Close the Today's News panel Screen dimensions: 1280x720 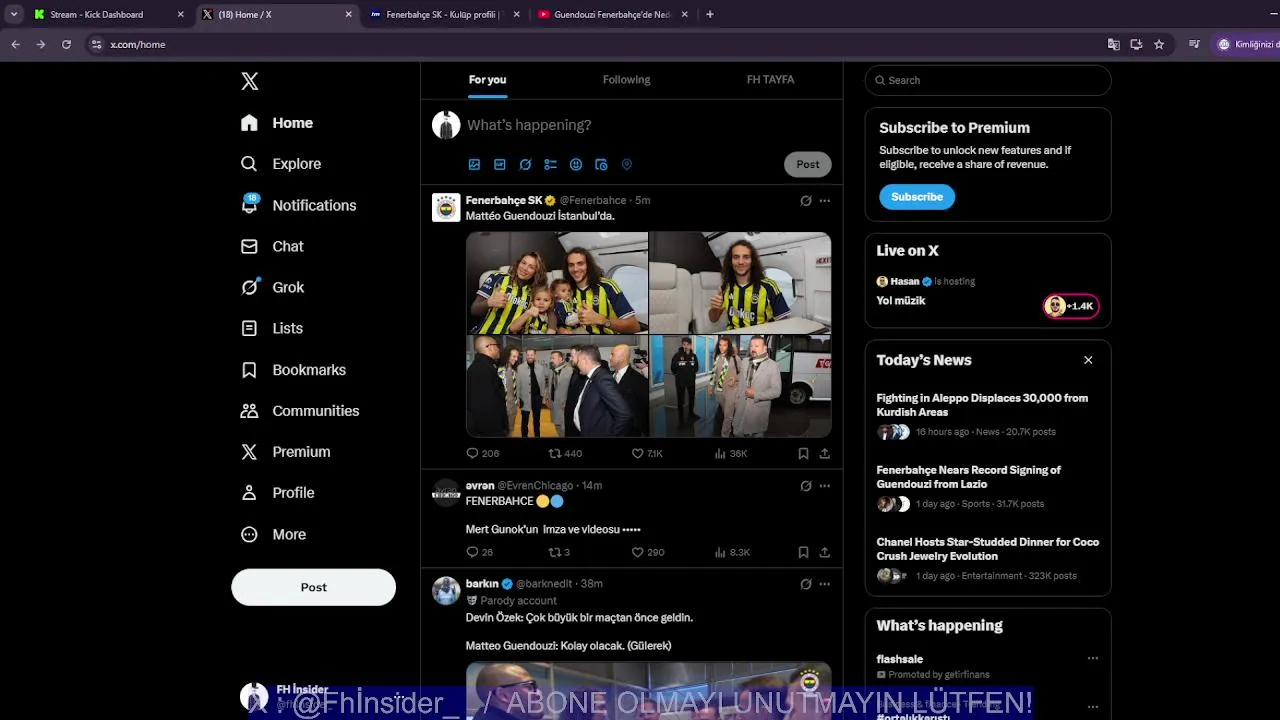1088,360
